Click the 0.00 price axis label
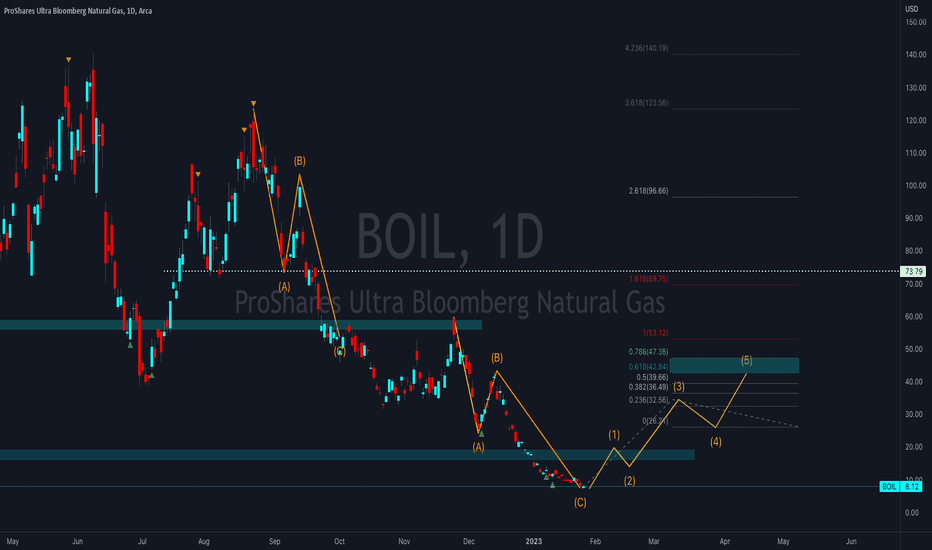The image size is (932, 550). [x=912, y=513]
